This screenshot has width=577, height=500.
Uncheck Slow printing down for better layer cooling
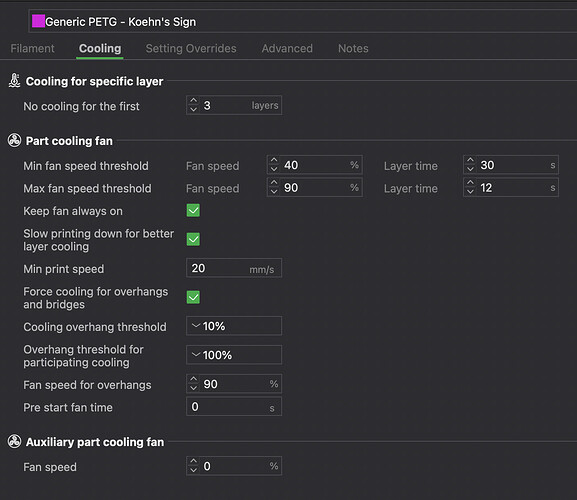tap(193, 239)
